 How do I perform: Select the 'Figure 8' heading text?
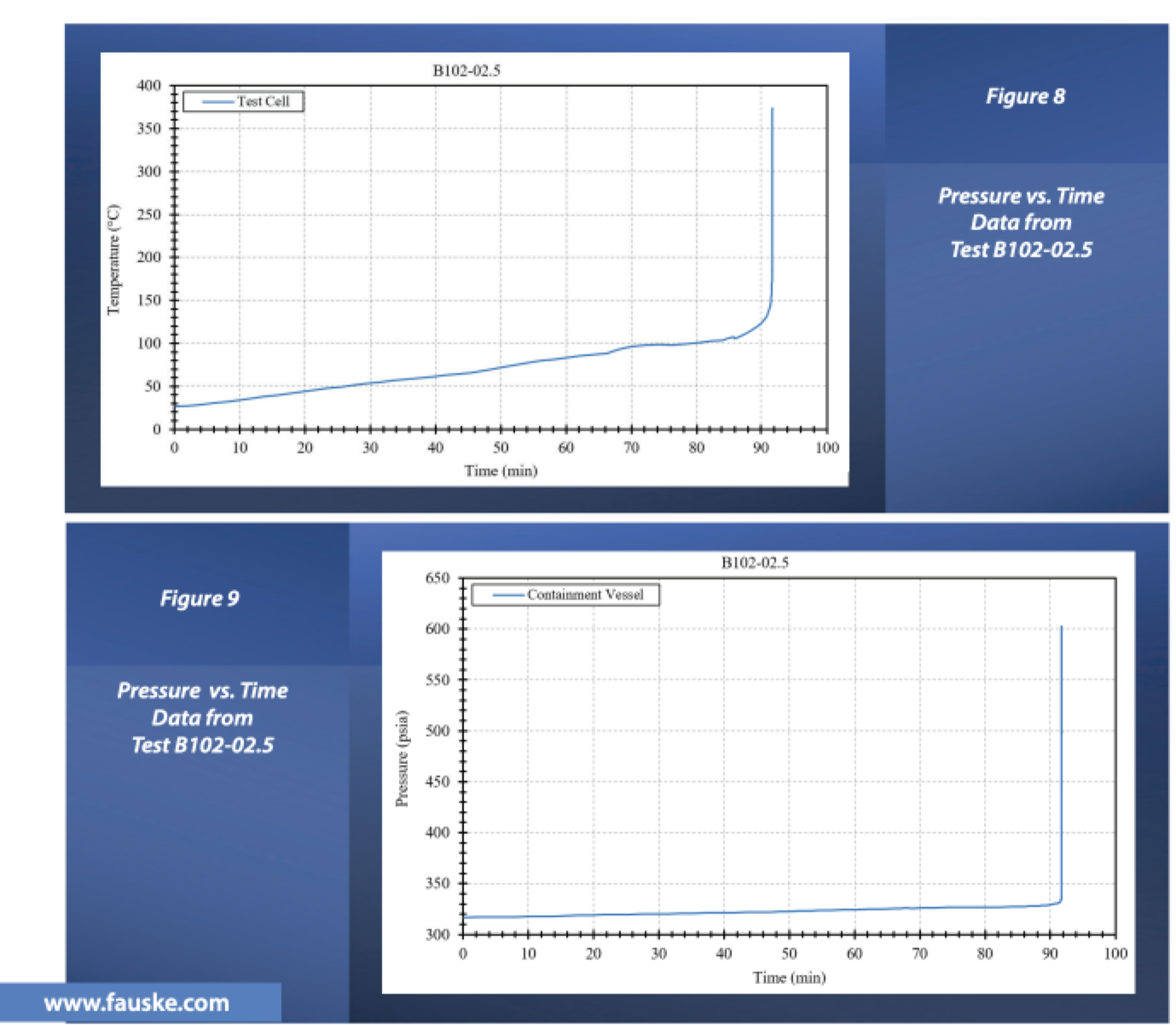[x=1025, y=96]
